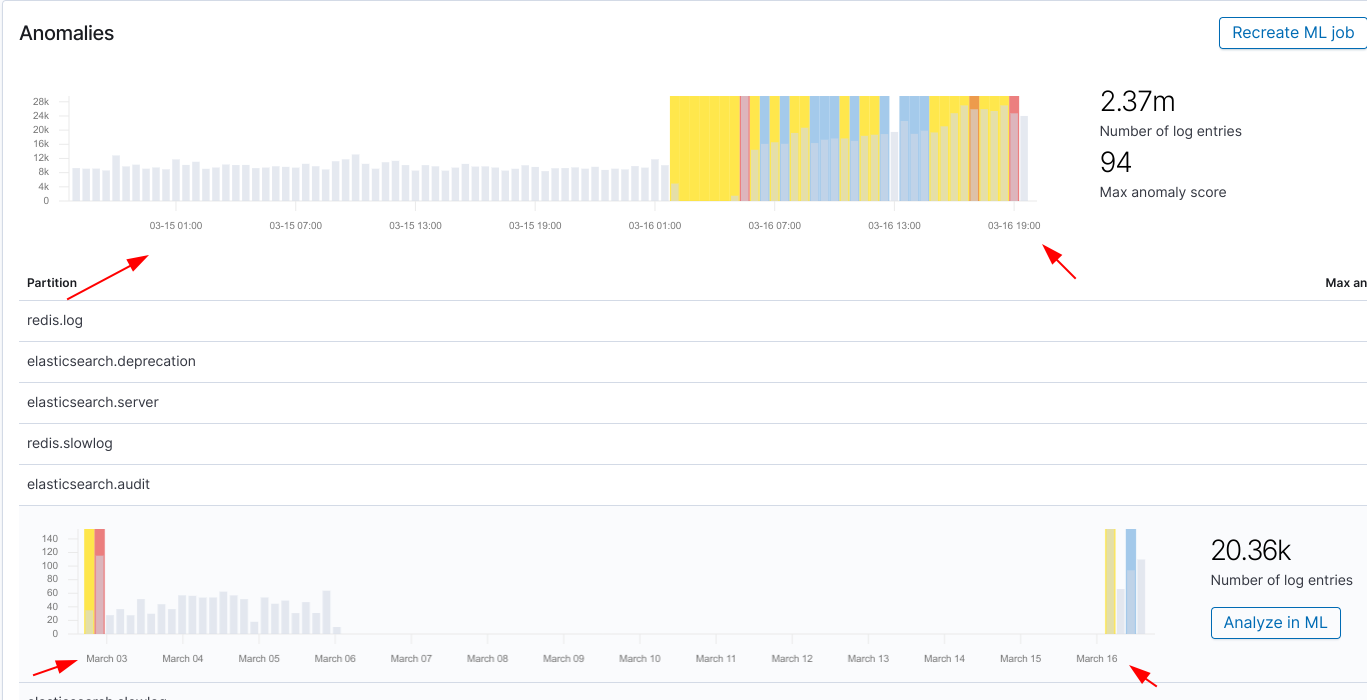Click the 03-15 07:00 axis label
1367x700 pixels.
pyautogui.click(x=296, y=226)
